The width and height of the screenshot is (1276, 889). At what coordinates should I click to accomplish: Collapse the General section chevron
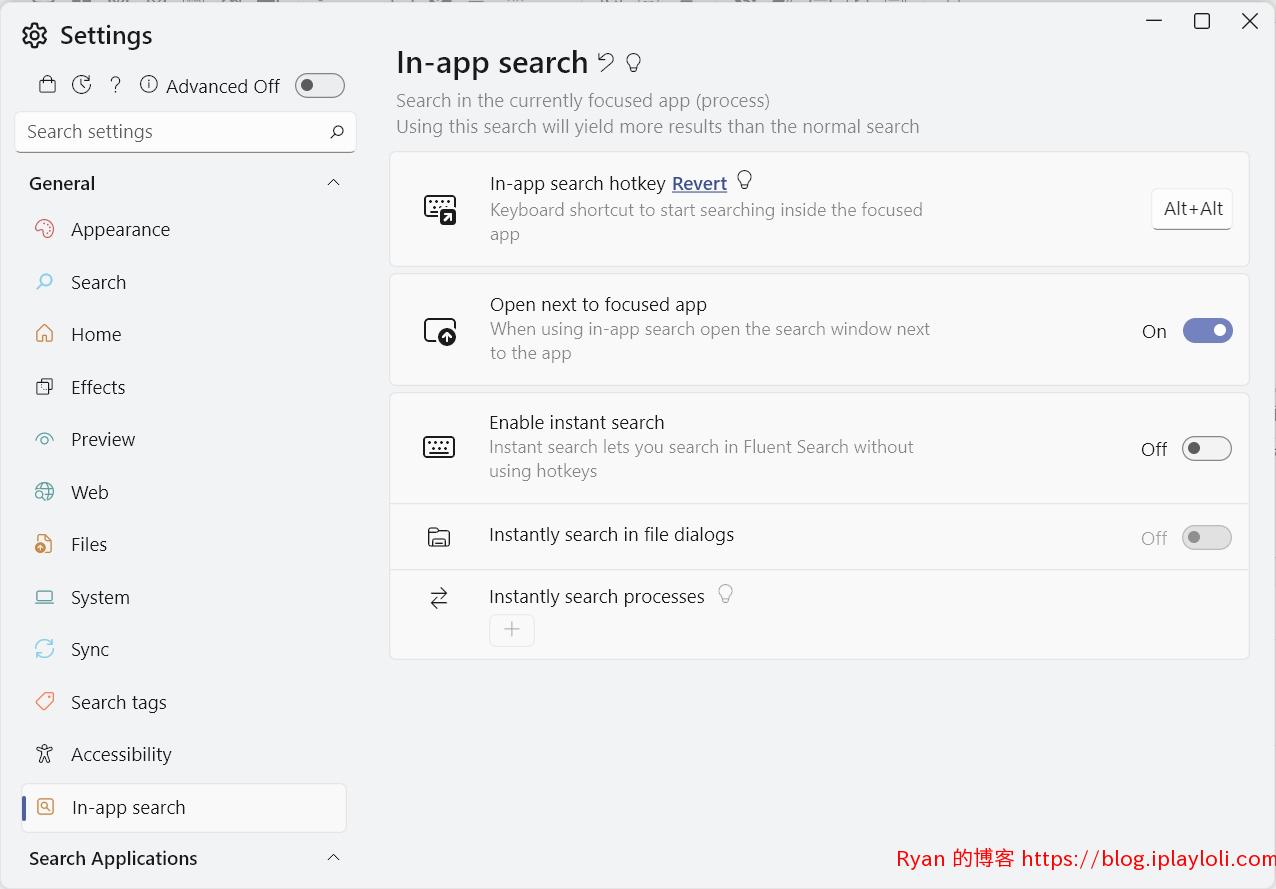click(334, 183)
